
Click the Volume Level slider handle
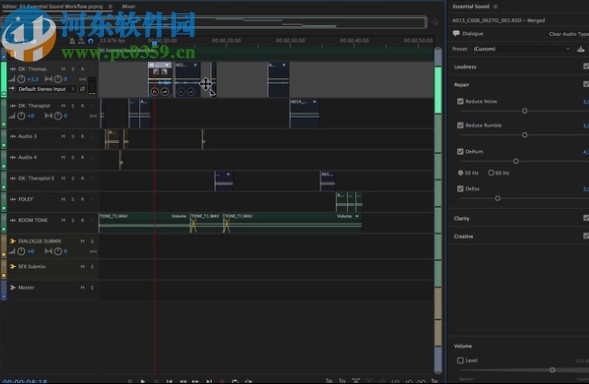click(552, 370)
